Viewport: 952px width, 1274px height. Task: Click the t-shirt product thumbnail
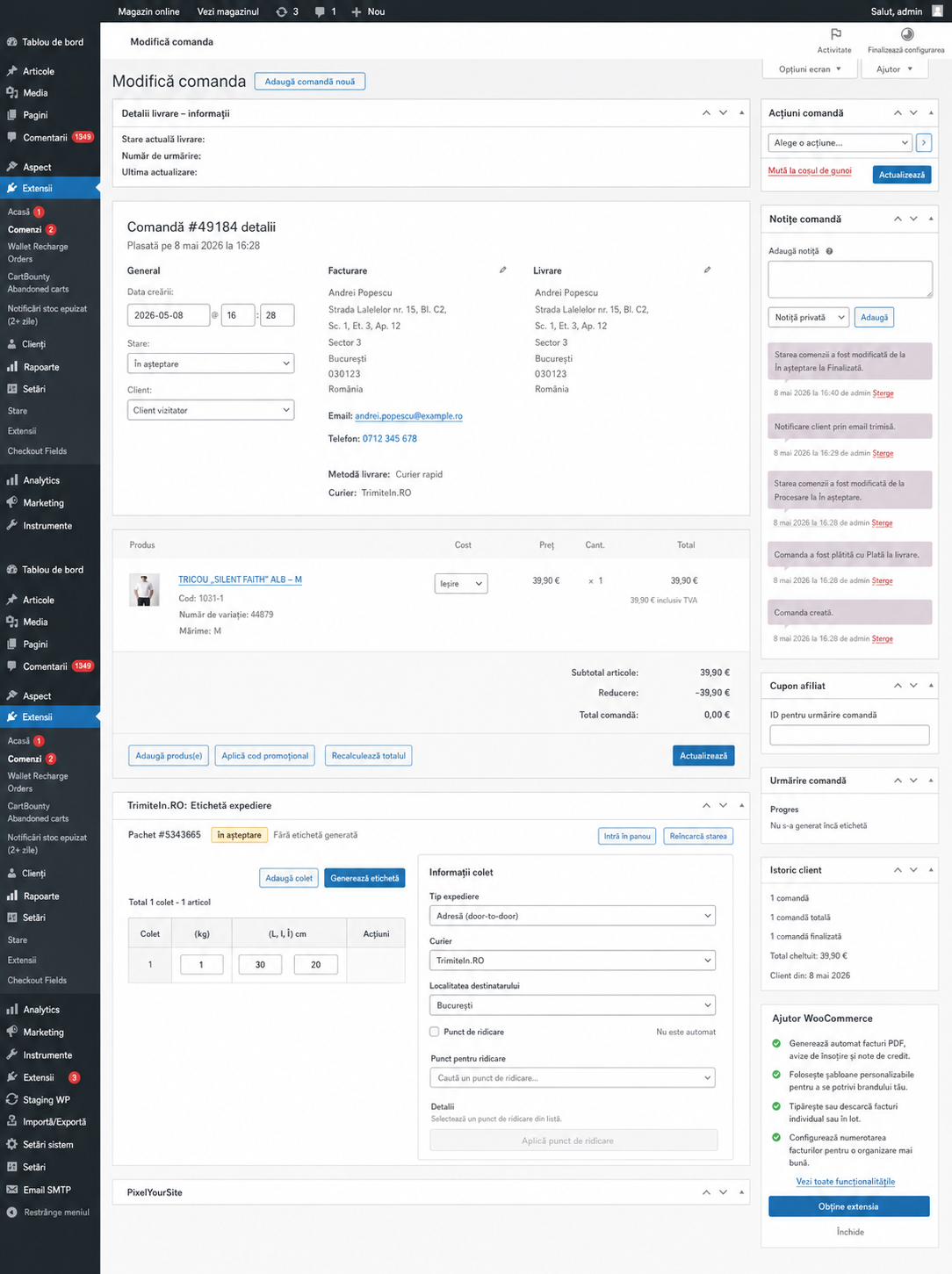click(x=144, y=590)
